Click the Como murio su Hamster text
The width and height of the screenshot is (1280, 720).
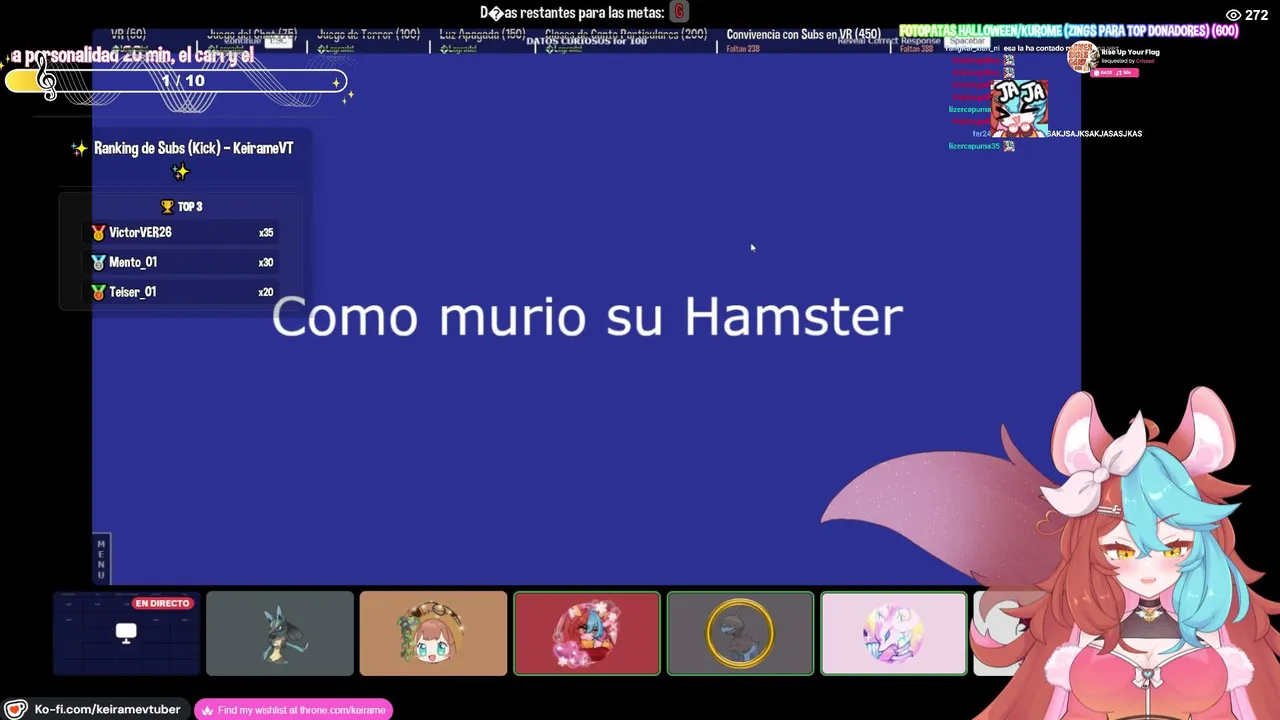(x=587, y=316)
